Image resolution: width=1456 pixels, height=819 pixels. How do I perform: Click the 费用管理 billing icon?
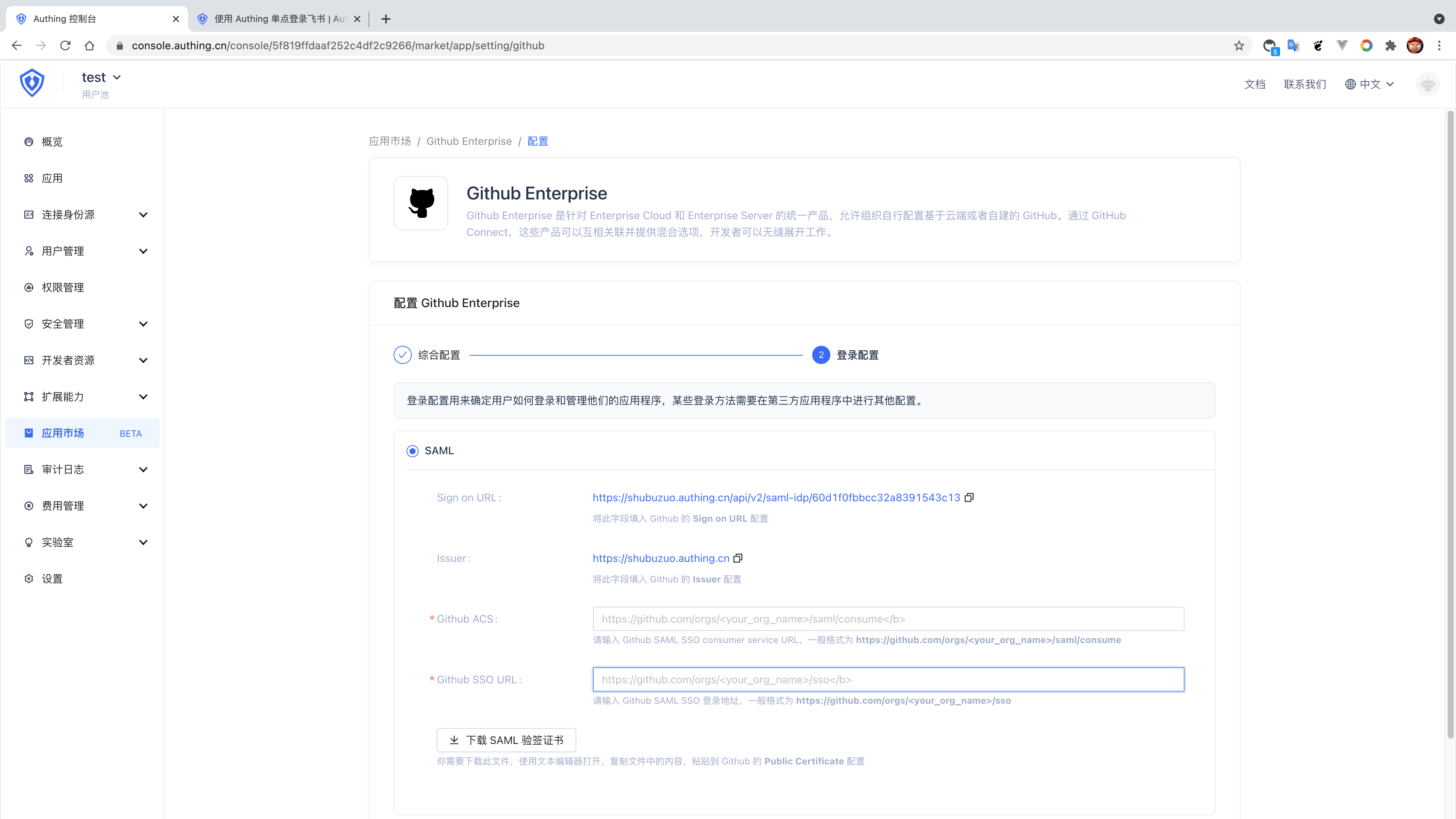click(x=29, y=506)
